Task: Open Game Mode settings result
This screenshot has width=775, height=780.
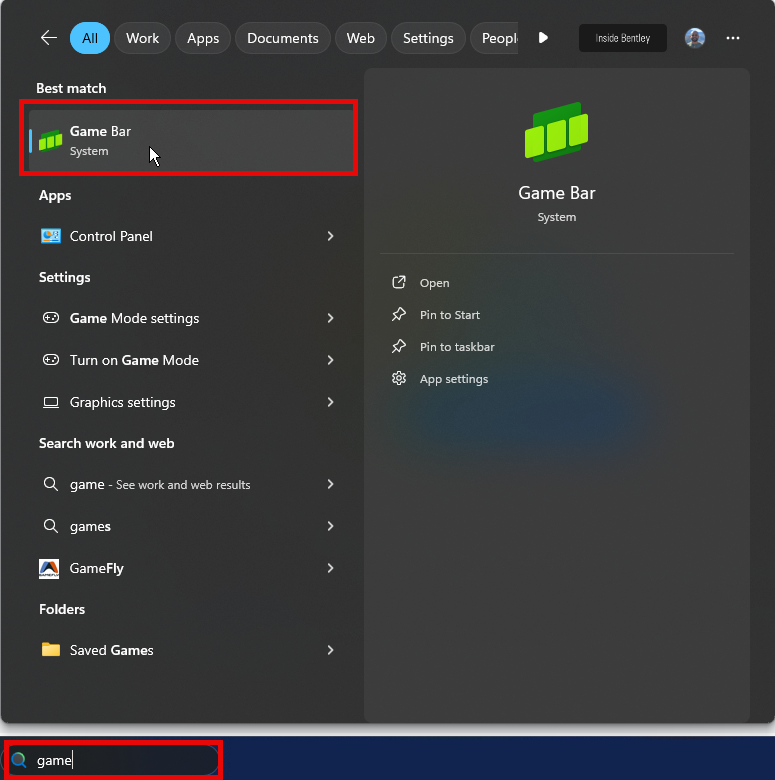Action: [x=187, y=318]
